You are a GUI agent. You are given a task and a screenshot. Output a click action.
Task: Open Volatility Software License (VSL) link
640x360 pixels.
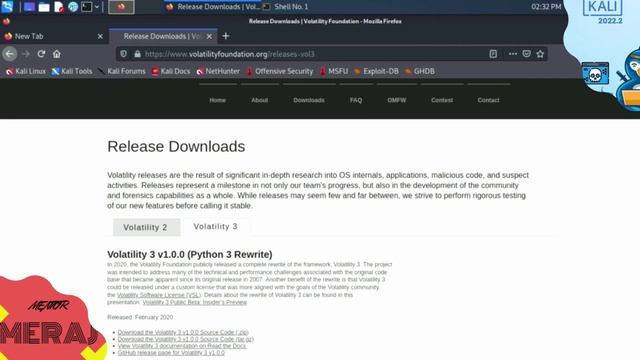(159, 295)
